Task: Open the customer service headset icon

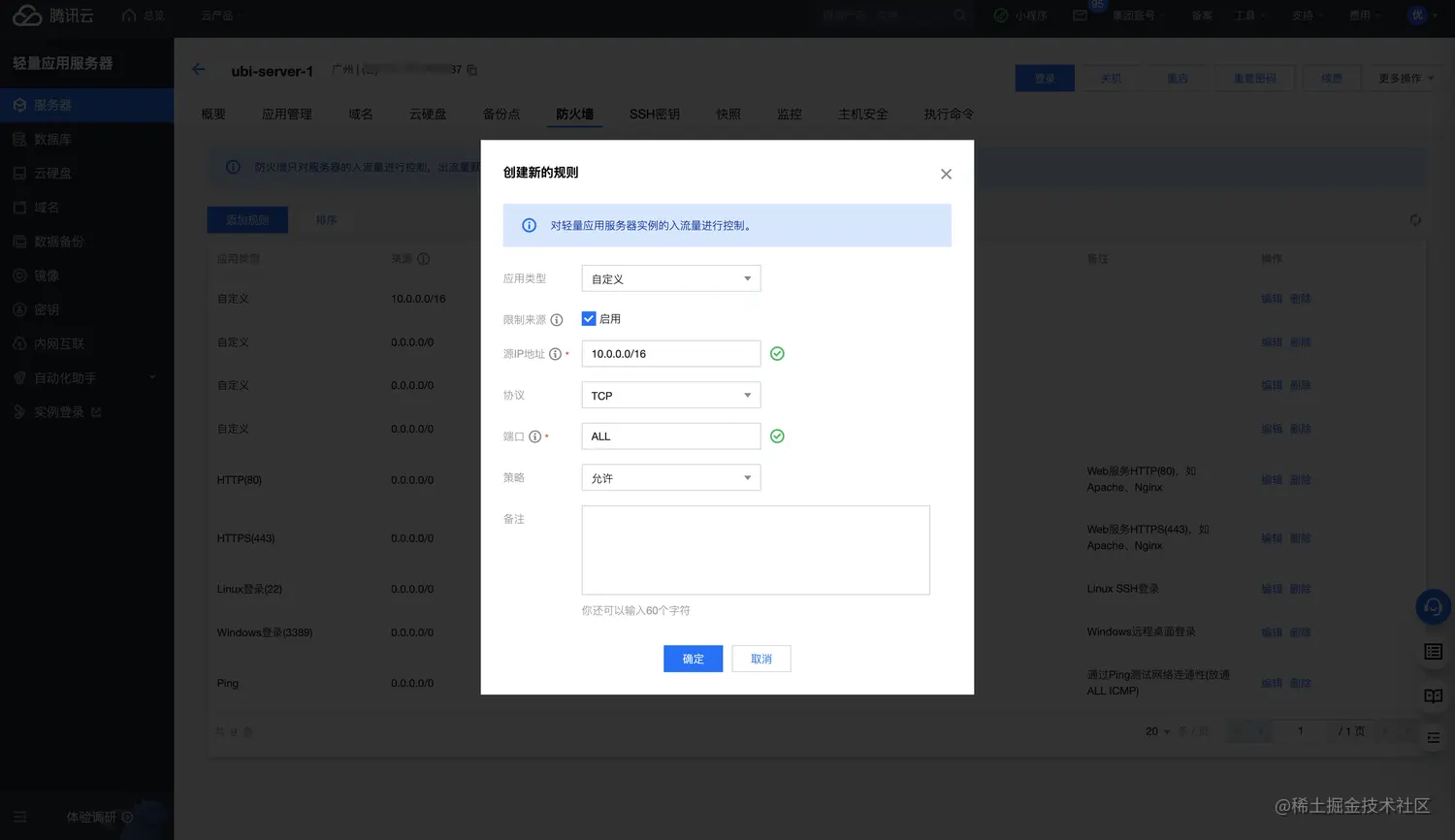Action: pos(1433,607)
